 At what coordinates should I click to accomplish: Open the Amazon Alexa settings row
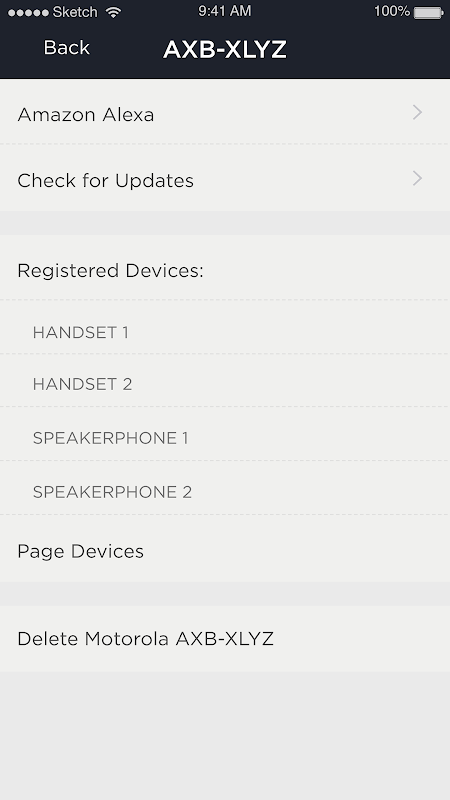225,112
